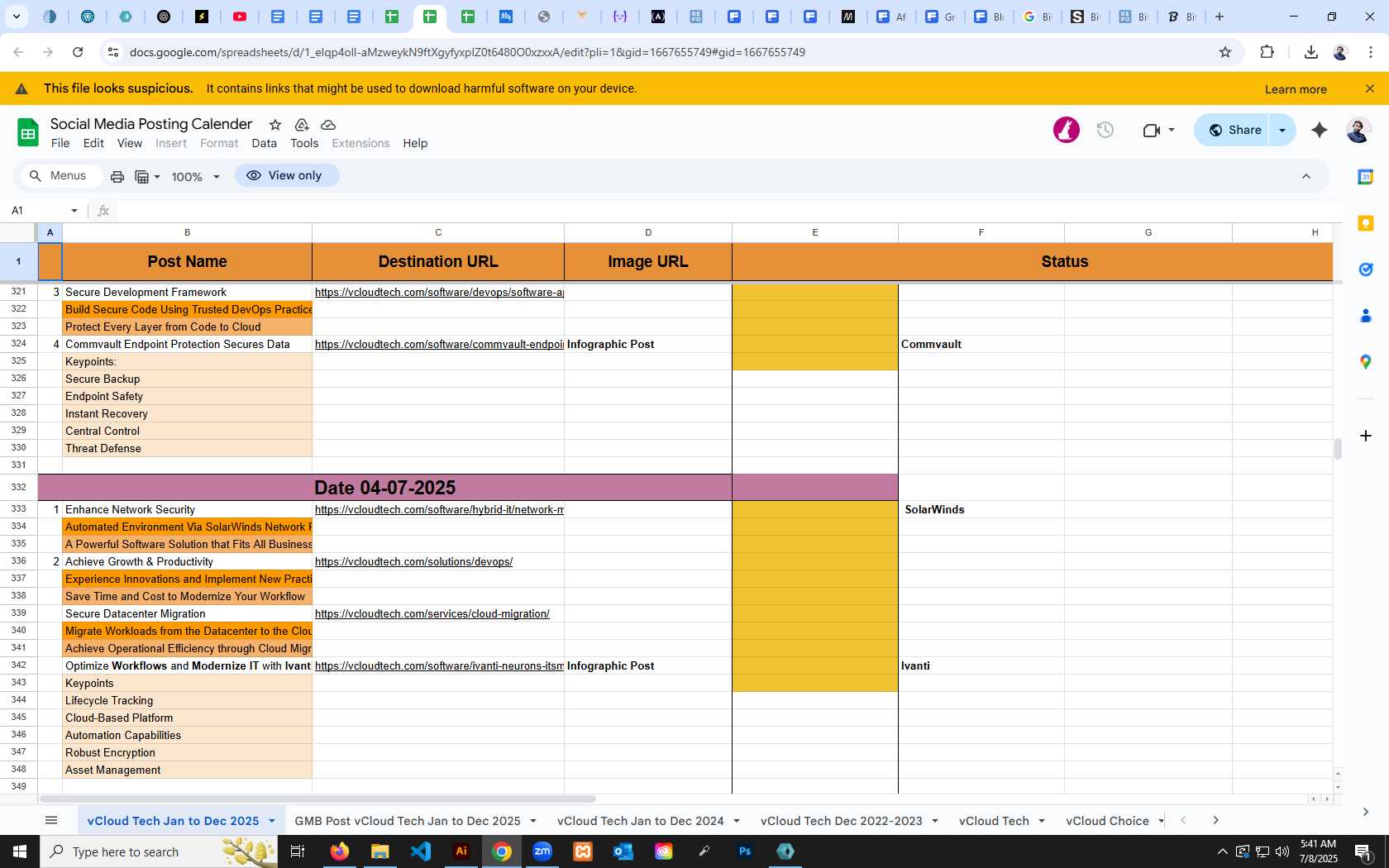Open Adobe Illustrator from taskbar
The width and height of the screenshot is (1389, 868).
coord(461,851)
